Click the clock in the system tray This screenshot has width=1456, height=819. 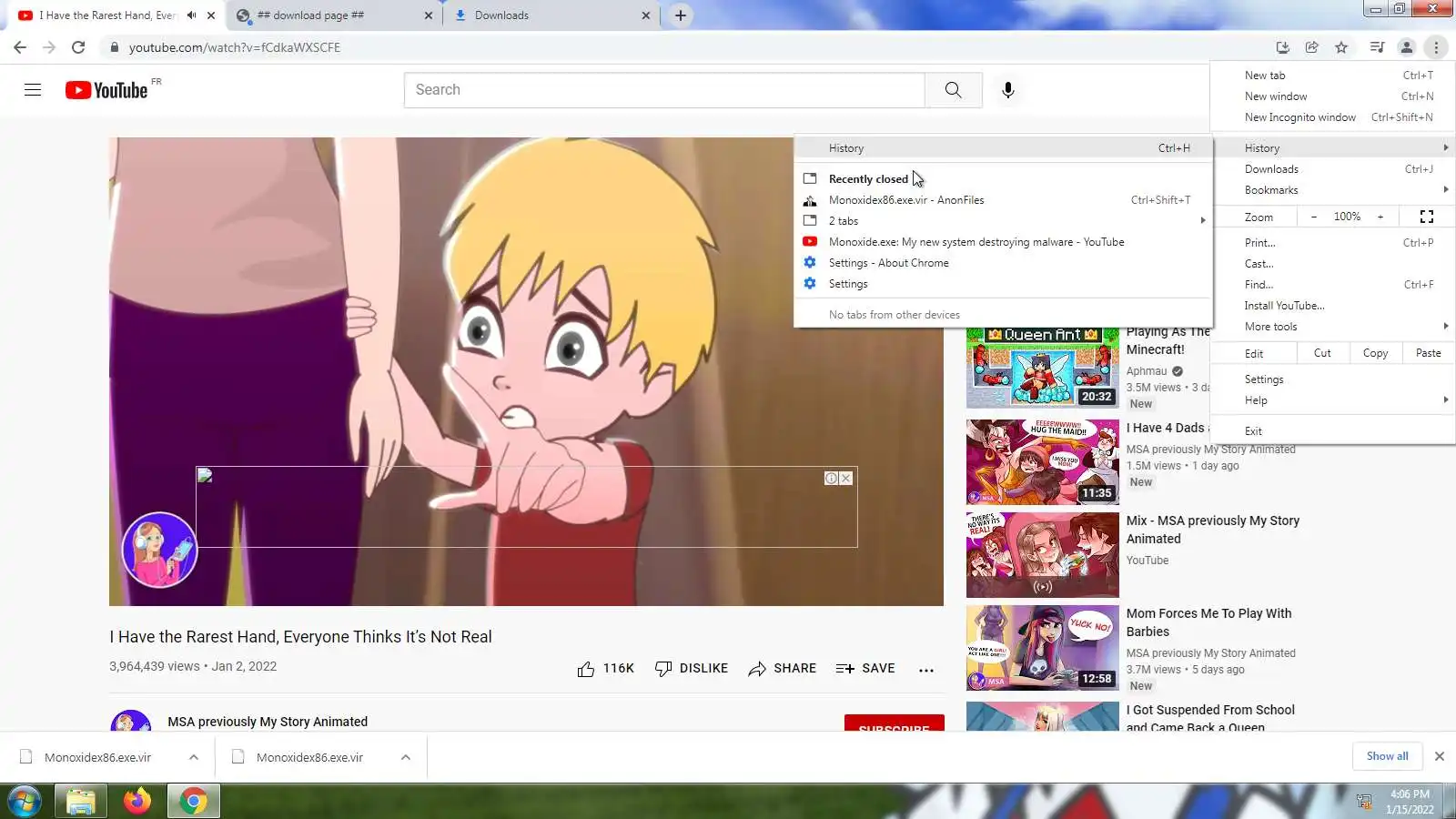[x=1410, y=802]
